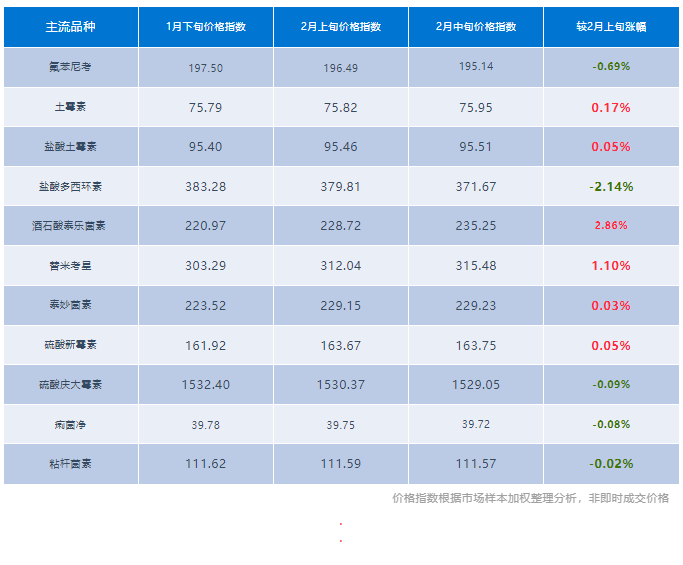The width and height of the screenshot is (683, 565).
Task: Click the 2月上旬价格指数 column header
Action: (x=341, y=27)
